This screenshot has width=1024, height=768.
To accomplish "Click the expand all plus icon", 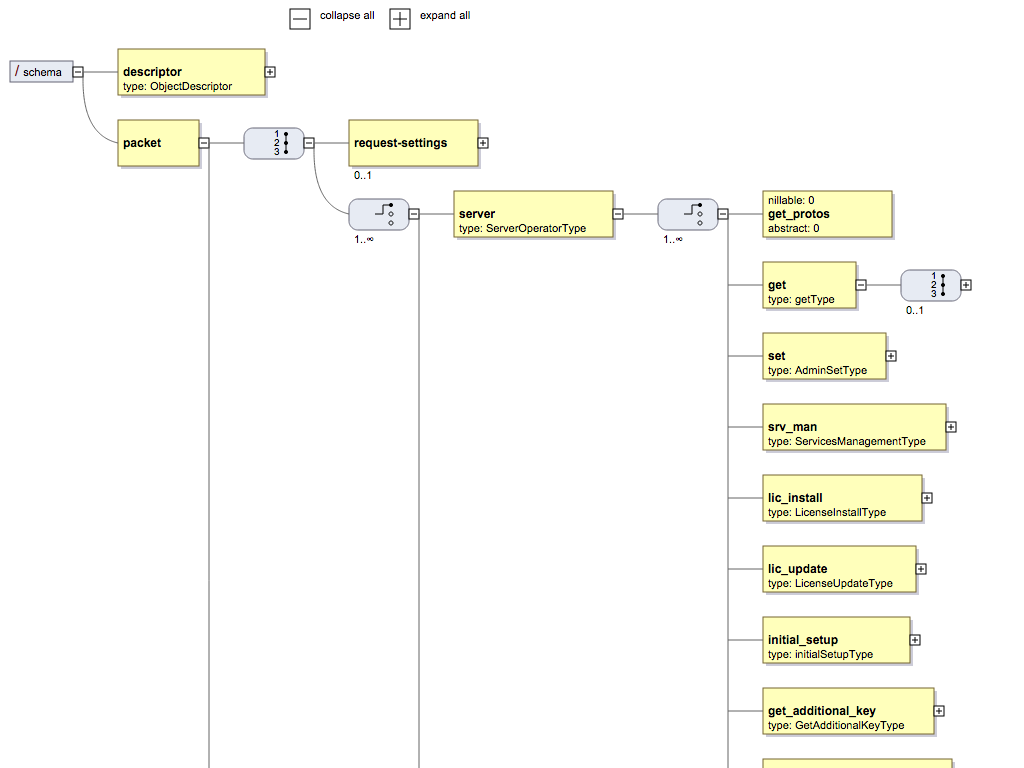I will [x=400, y=18].
